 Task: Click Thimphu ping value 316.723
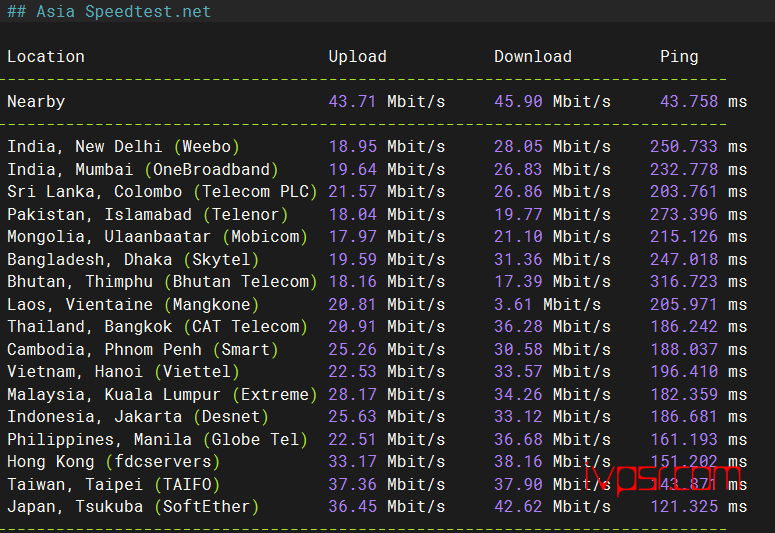(684, 281)
